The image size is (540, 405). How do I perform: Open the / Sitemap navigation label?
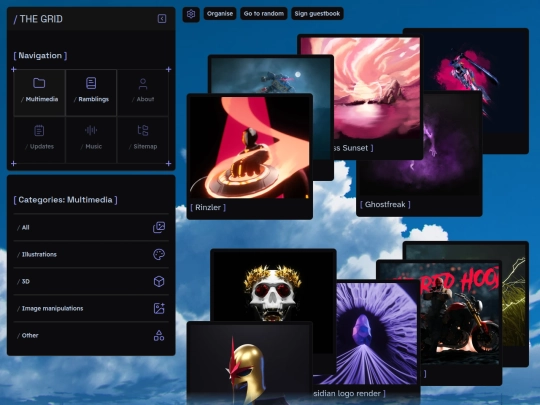click(143, 146)
